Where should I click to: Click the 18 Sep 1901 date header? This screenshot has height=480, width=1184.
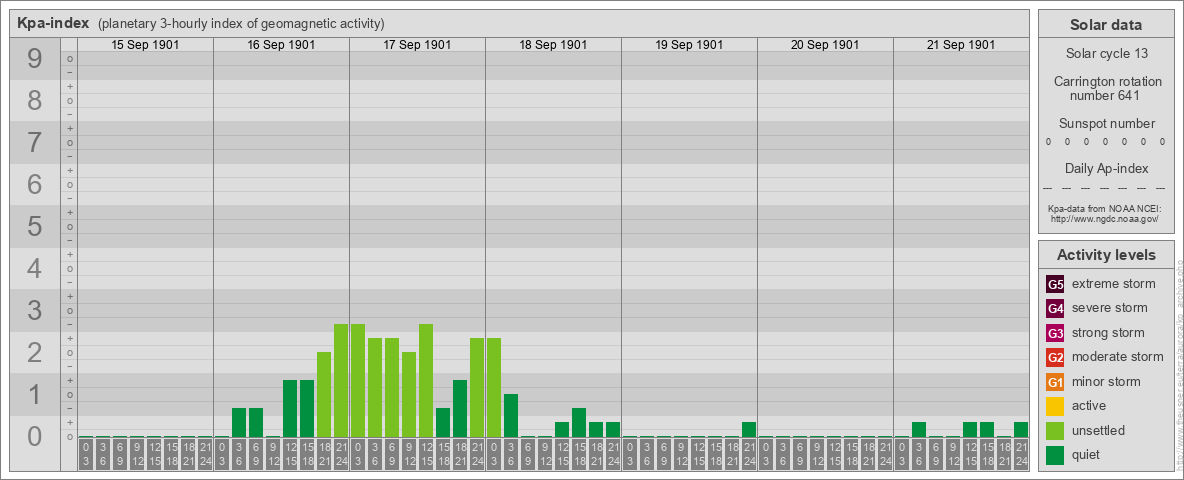coord(553,45)
